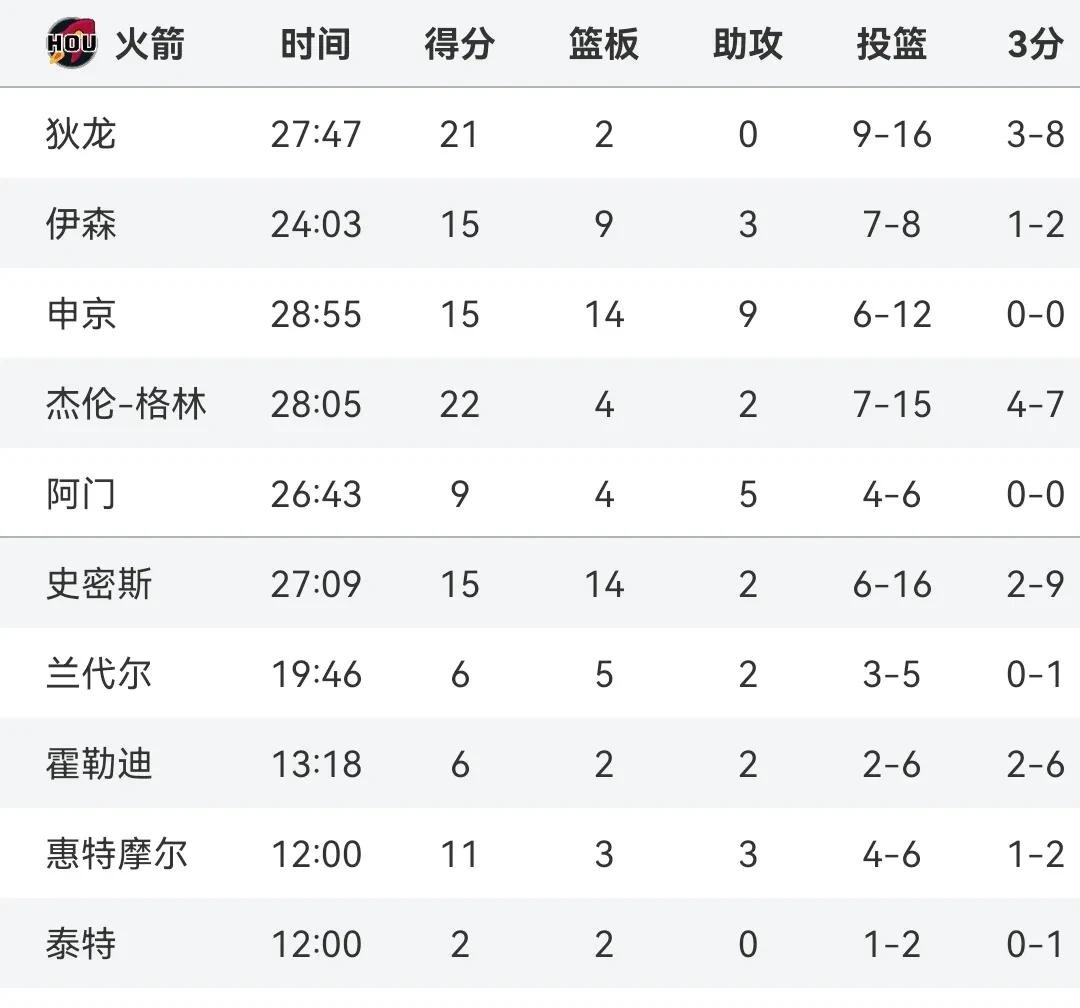Tap the 3分 column header
The image size is (1080, 1008).
click(x=1034, y=44)
